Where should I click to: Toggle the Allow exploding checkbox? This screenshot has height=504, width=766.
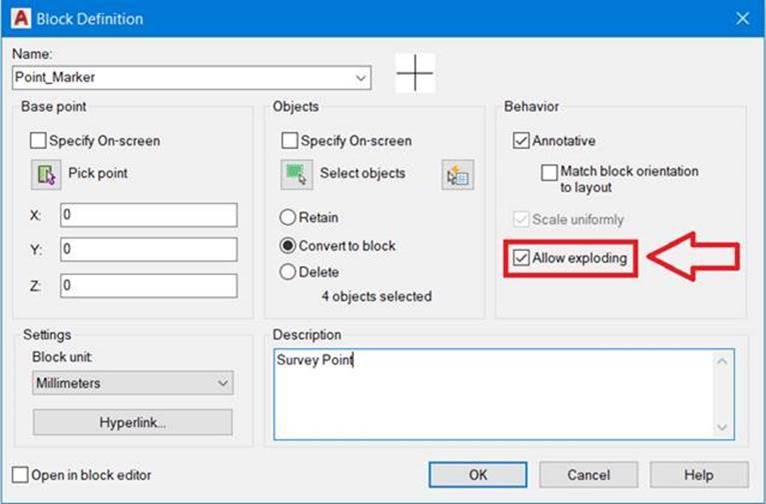point(520,258)
